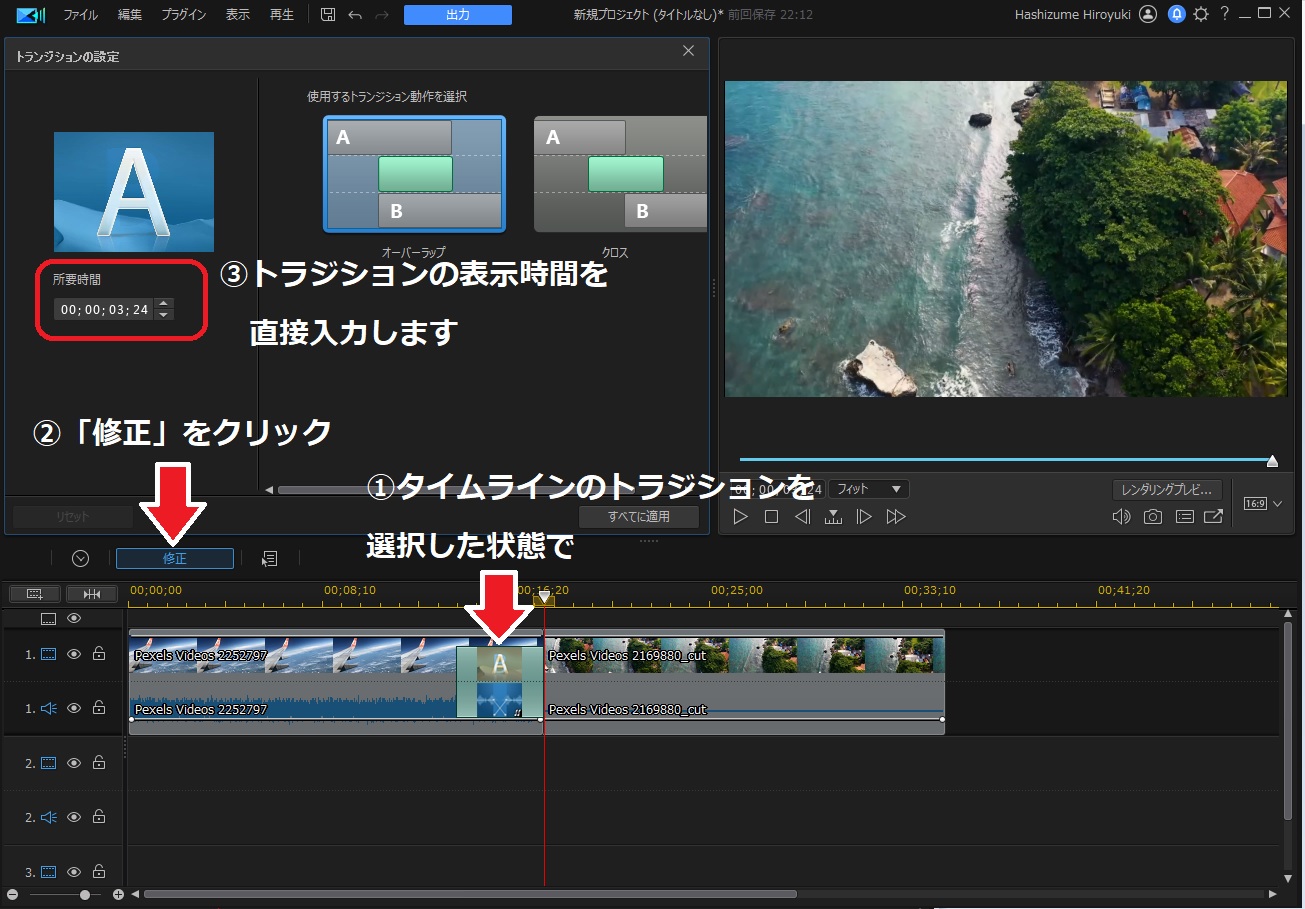Expand the circled down-arrow menu above timeline
Screen dimensions: 1305x909
click(81, 558)
